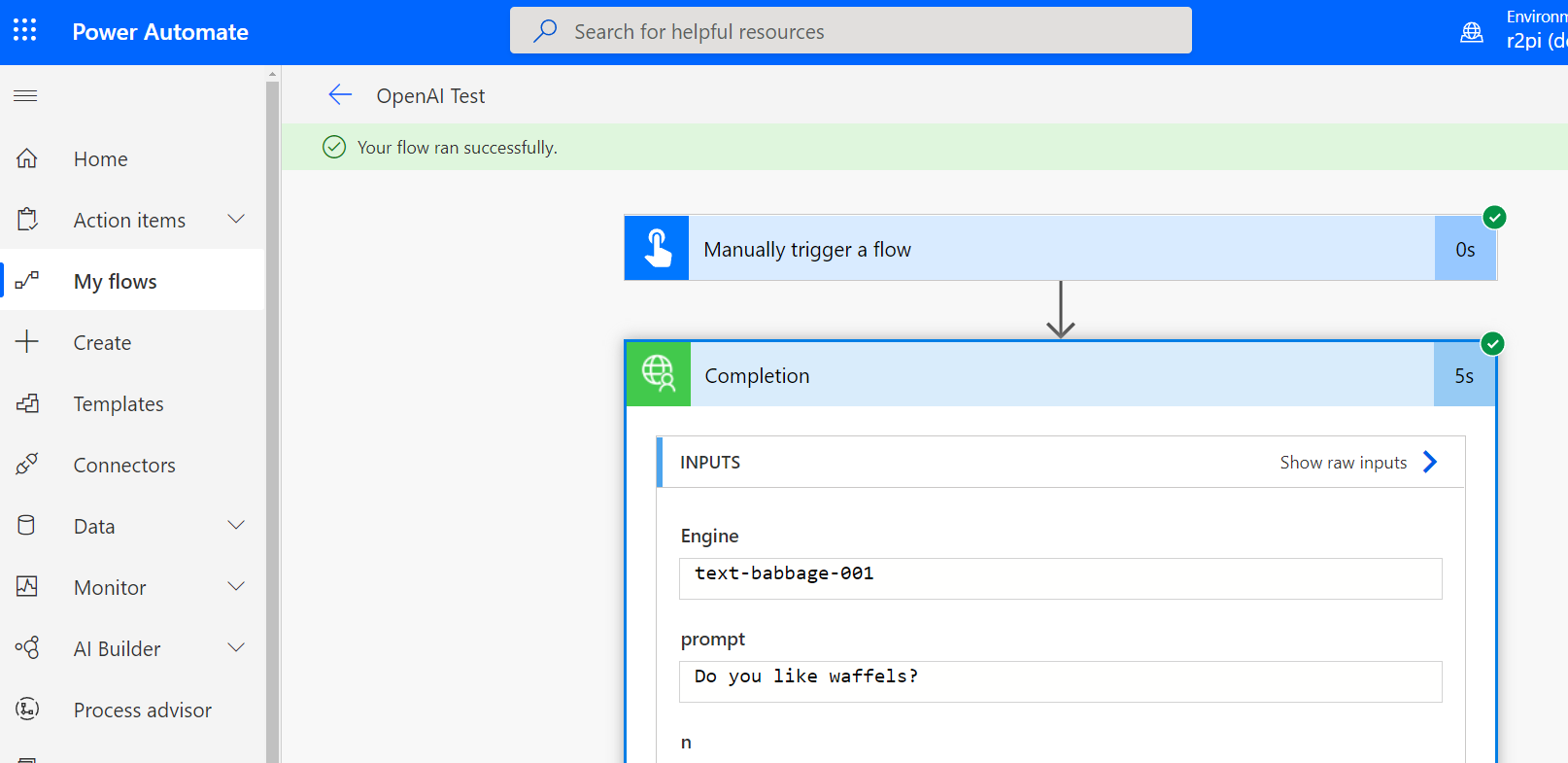Open the Data menu label

[94, 527]
